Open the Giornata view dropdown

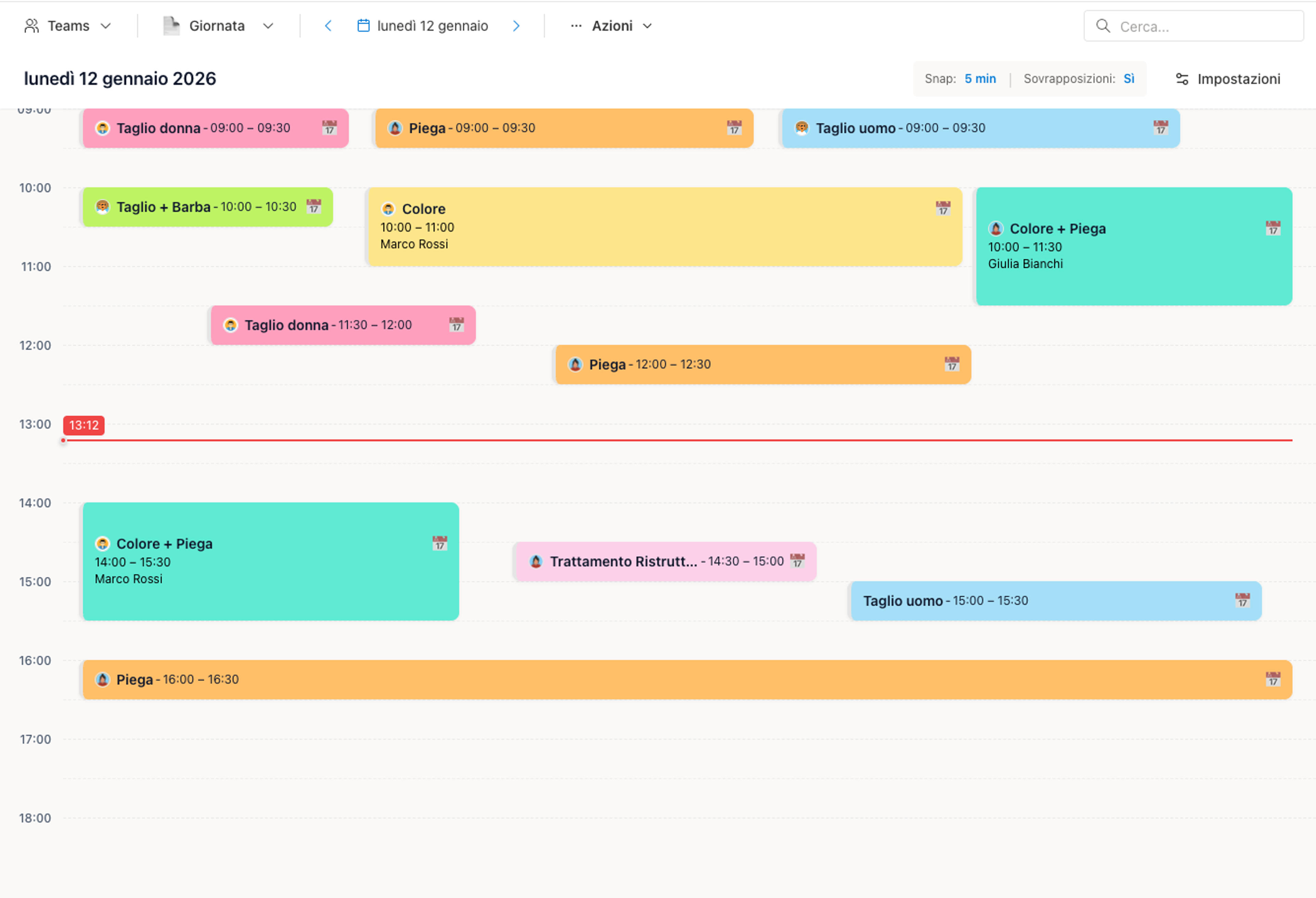click(218, 26)
